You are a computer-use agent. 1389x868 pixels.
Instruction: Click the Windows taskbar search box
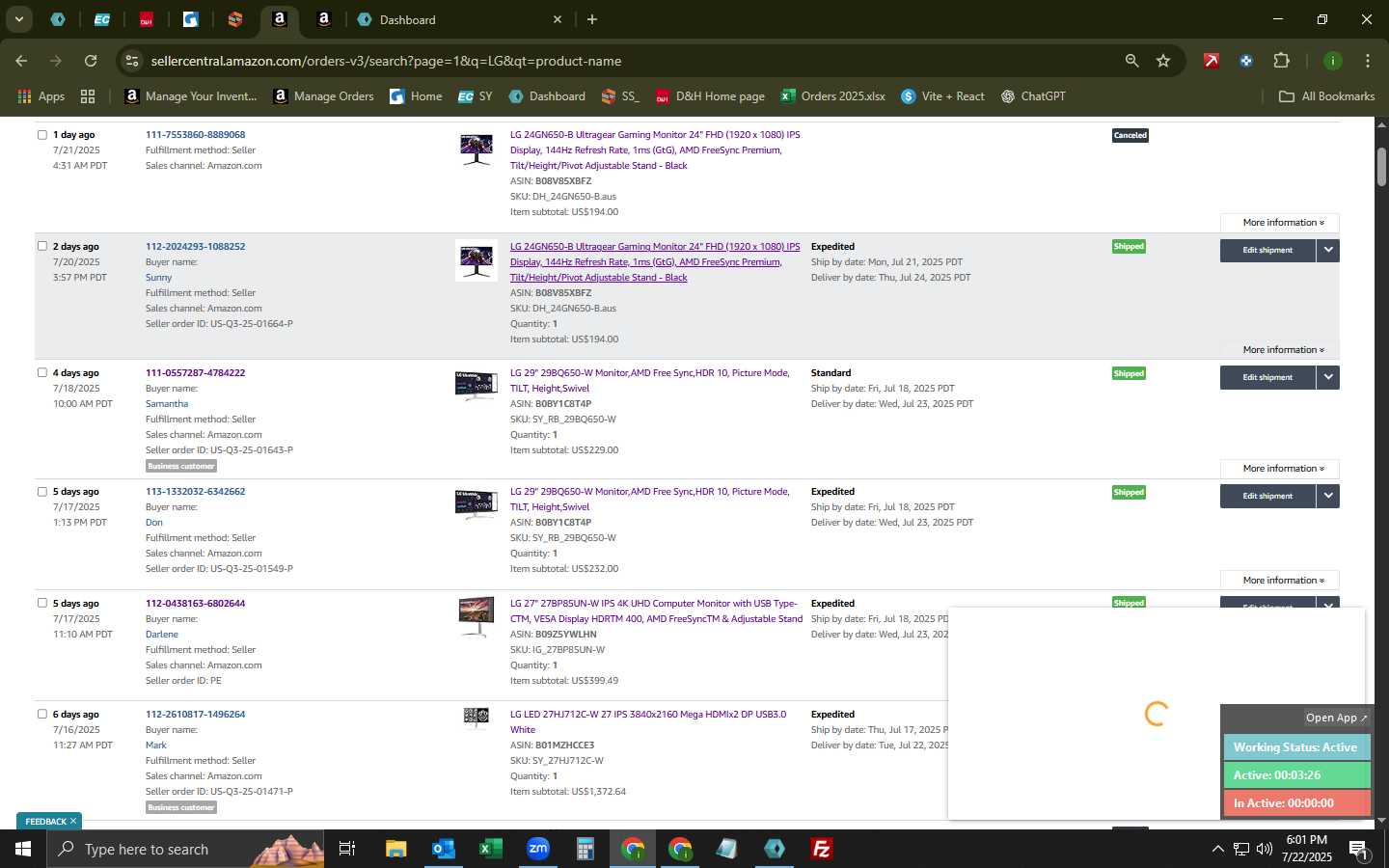(185, 849)
